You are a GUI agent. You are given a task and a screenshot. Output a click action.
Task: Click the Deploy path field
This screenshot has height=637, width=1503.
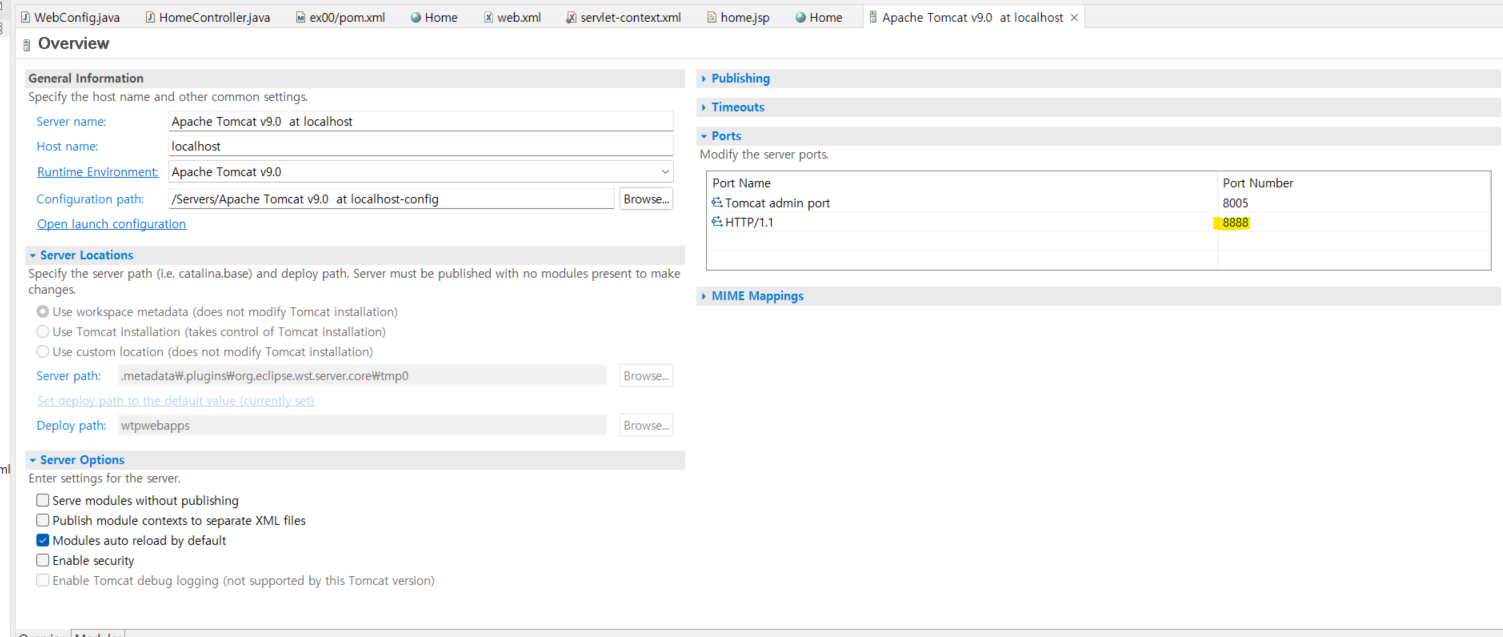(362, 425)
